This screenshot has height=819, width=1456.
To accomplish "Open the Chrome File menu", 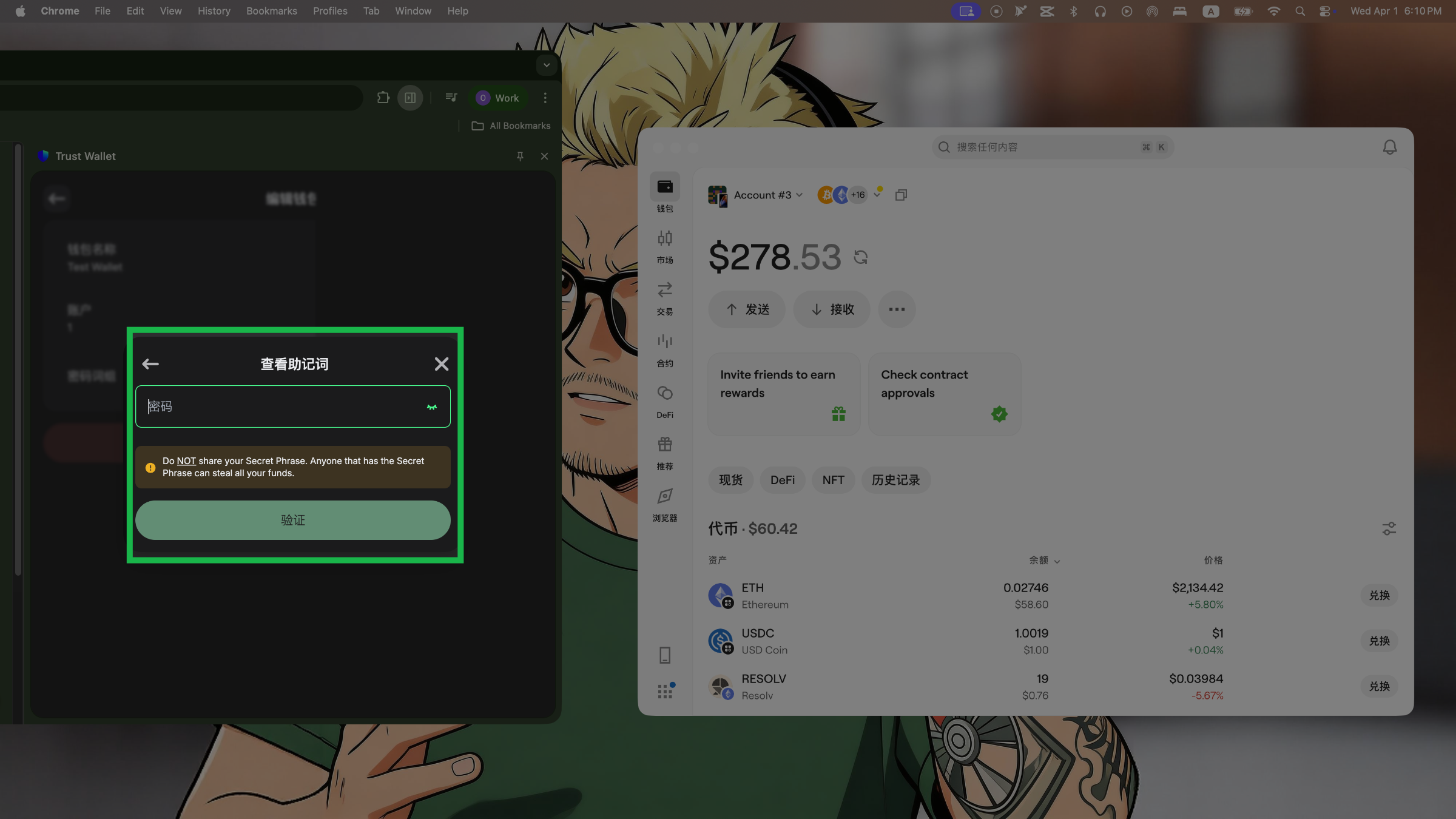I will 103,11.
